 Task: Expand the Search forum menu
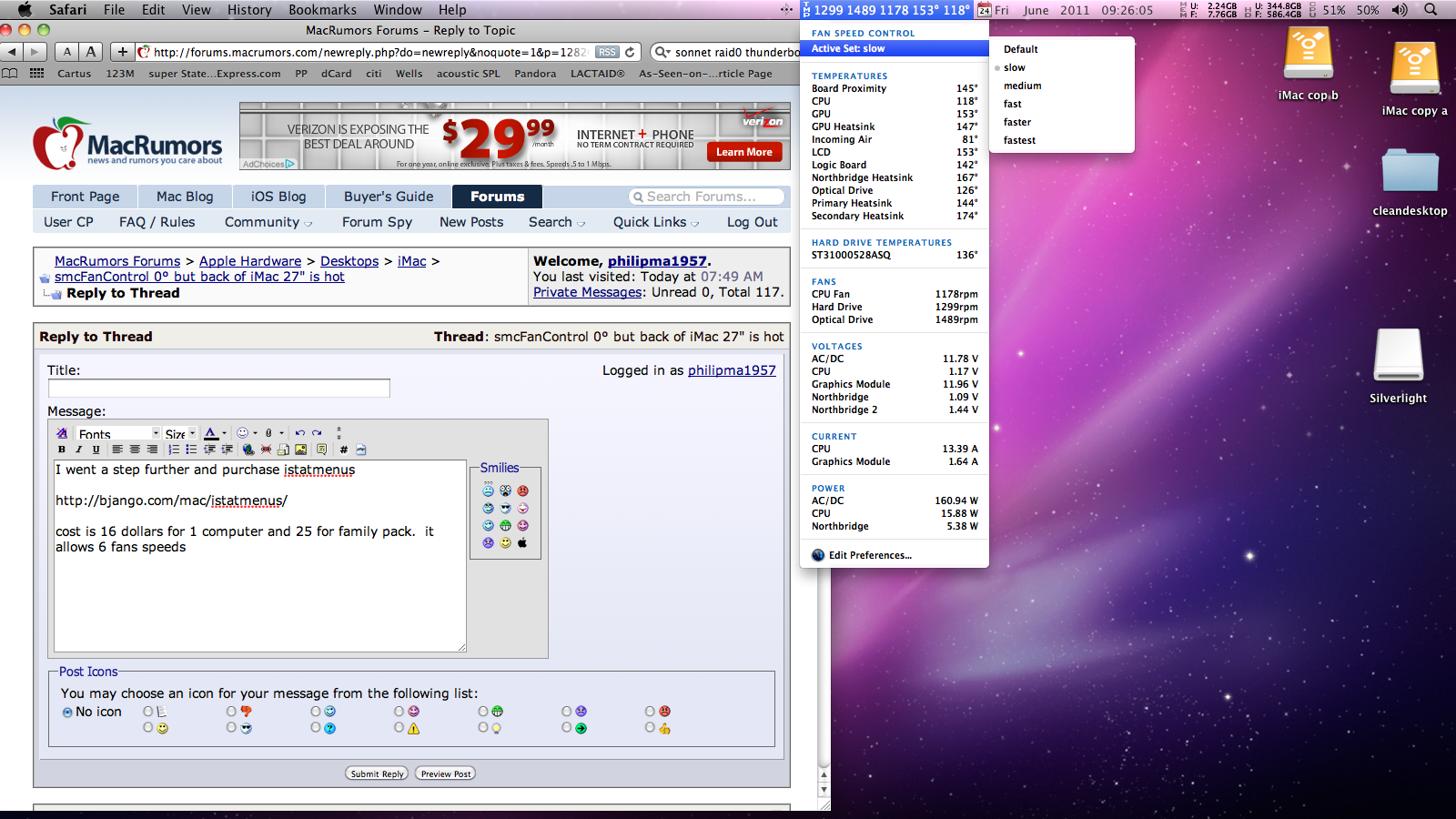point(557,222)
